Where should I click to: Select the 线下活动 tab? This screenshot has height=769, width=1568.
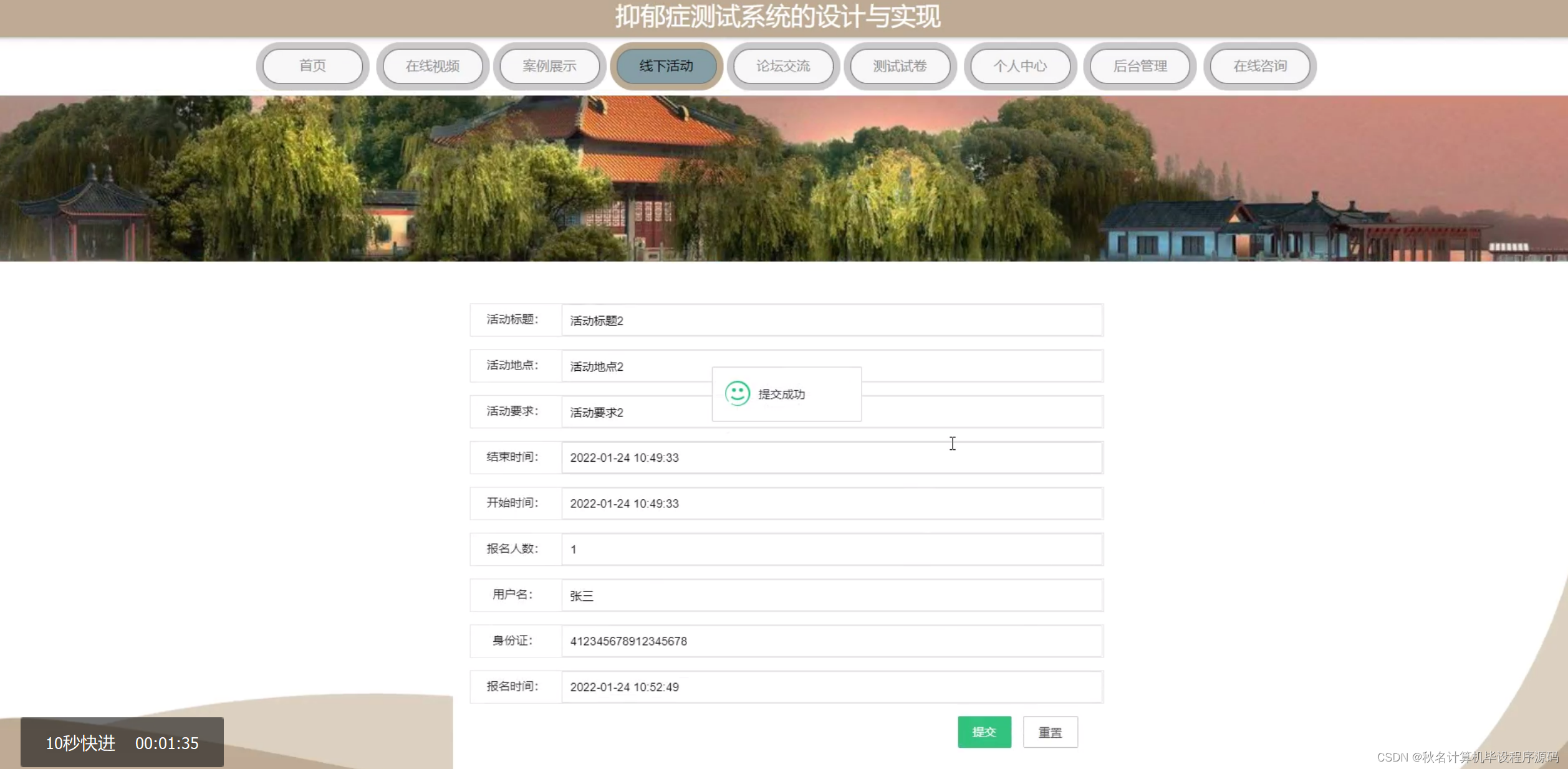(666, 65)
